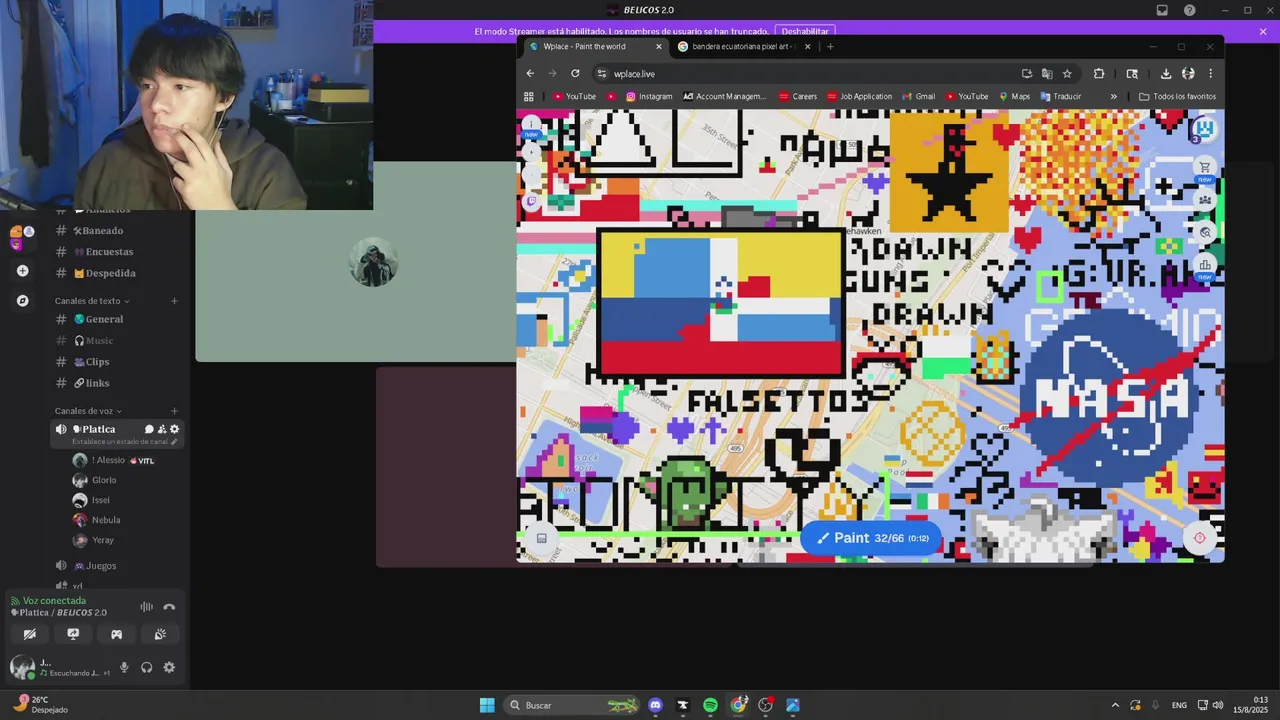Open the Clips text channel
This screenshot has width=1280, height=720.
(95, 362)
